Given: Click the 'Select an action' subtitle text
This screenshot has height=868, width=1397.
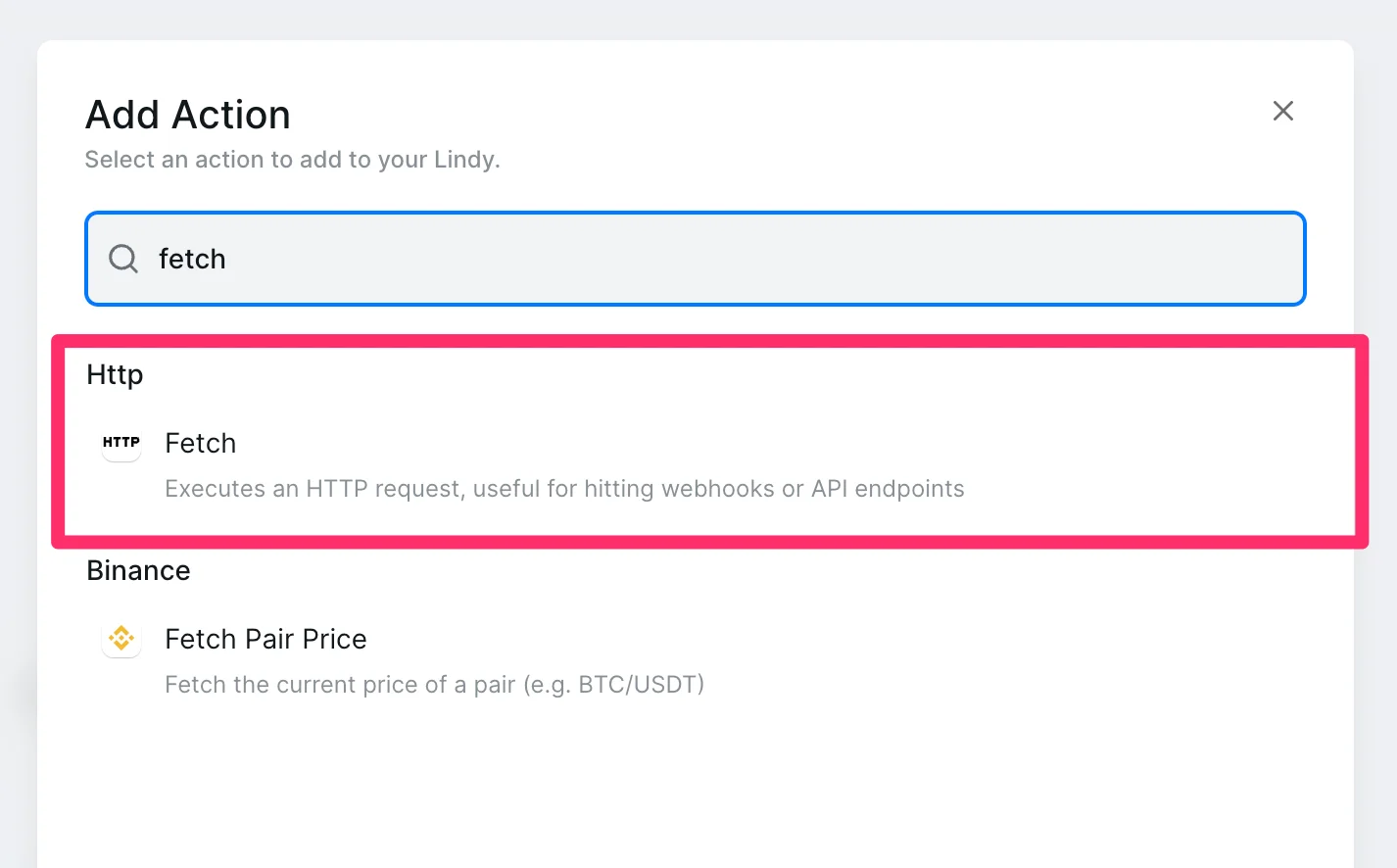Looking at the screenshot, I should (x=292, y=160).
